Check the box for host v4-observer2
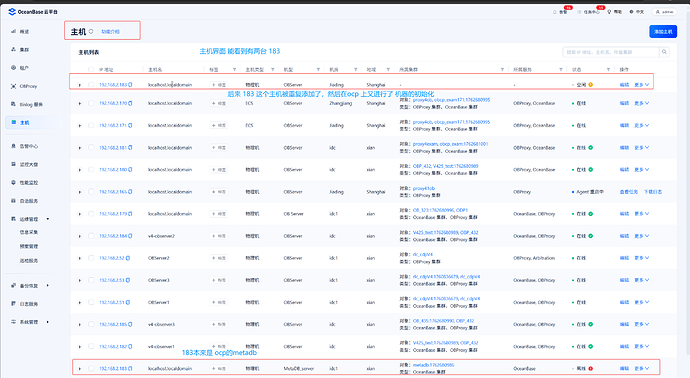This screenshot has width=690, height=378. point(91,236)
